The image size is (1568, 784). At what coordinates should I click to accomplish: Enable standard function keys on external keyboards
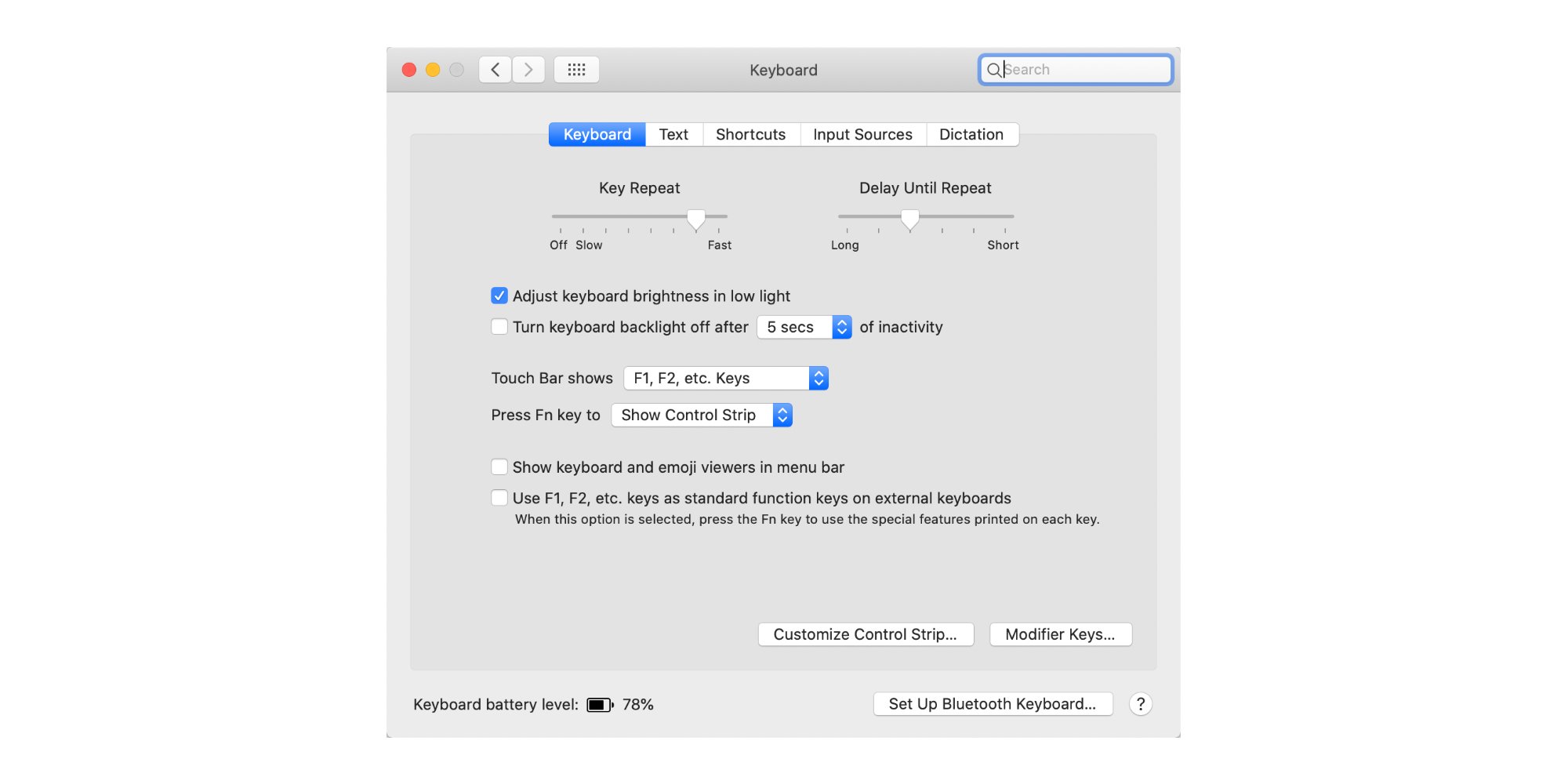click(x=499, y=497)
